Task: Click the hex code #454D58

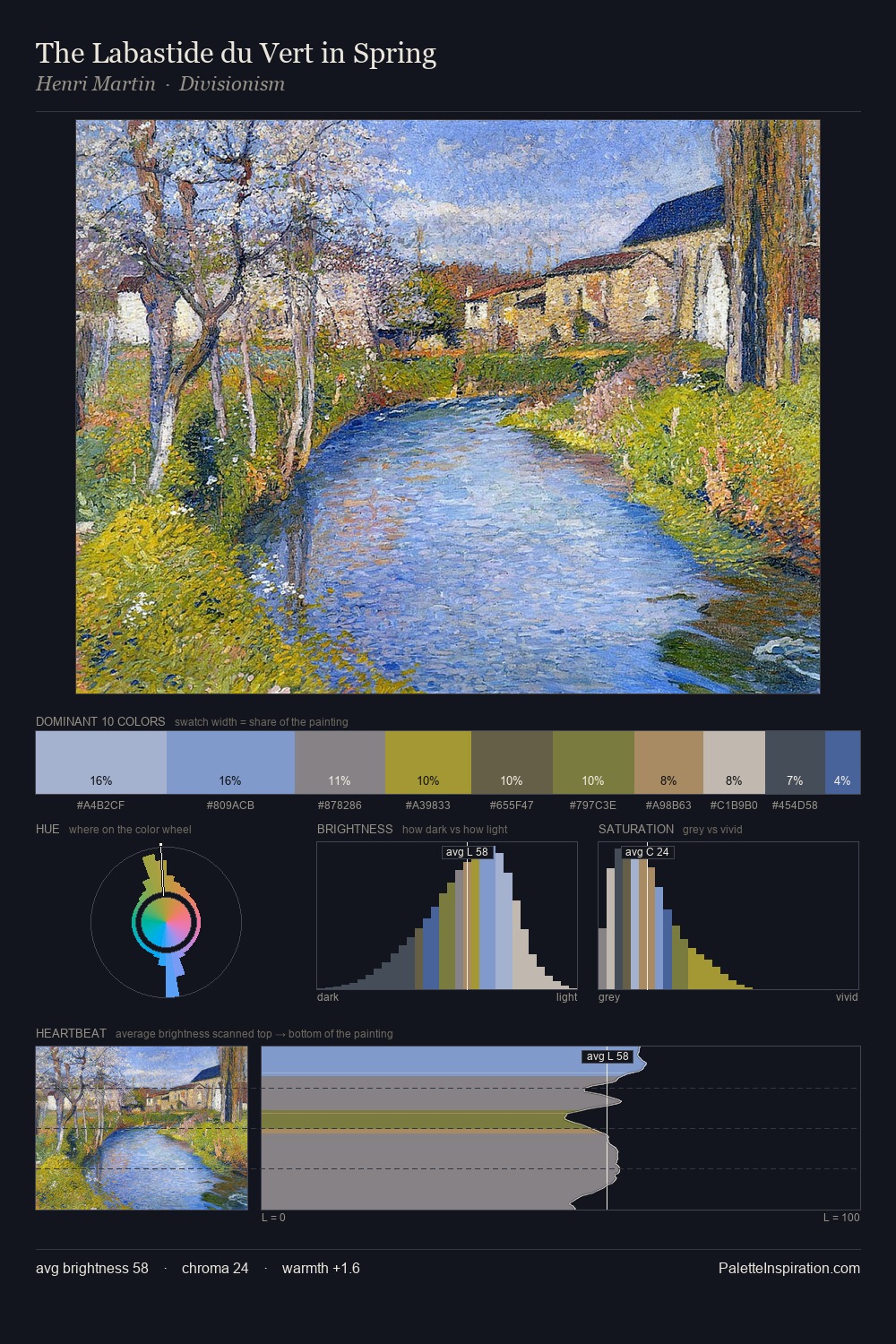Action: pos(795,806)
